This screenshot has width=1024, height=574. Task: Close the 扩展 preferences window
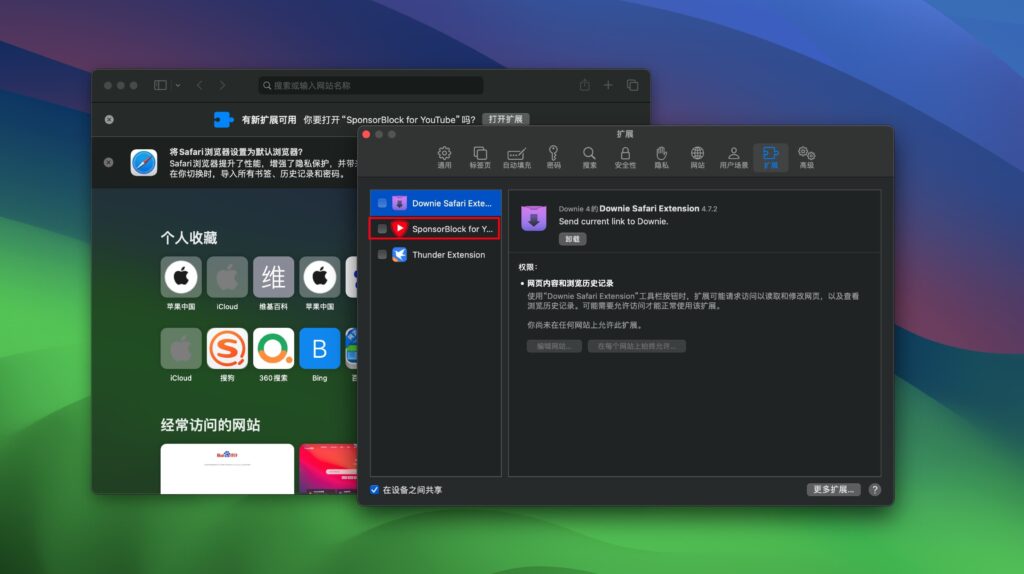tap(366, 135)
